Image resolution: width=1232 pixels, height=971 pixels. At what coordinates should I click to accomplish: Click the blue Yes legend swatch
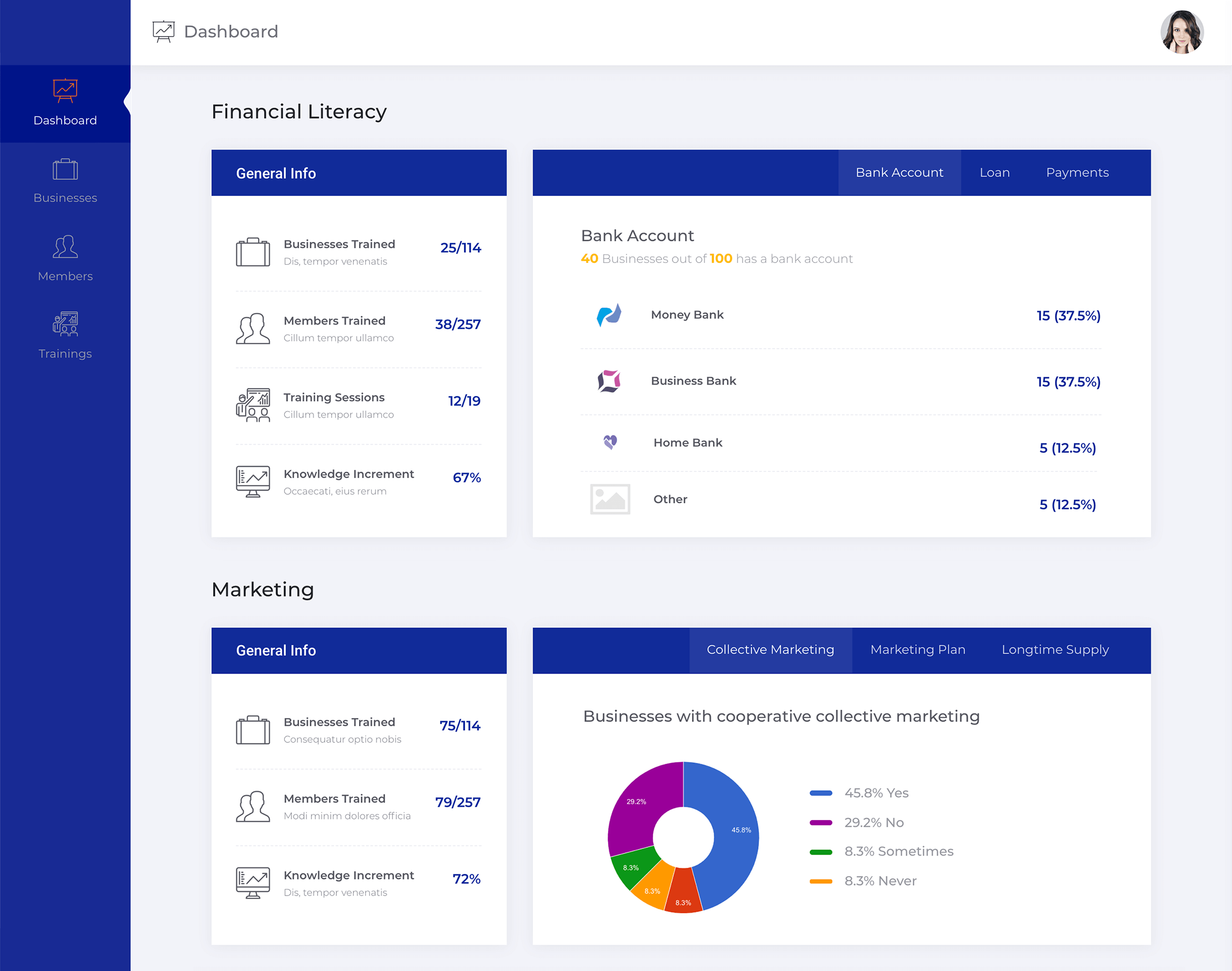pyautogui.click(x=820, y=793)
